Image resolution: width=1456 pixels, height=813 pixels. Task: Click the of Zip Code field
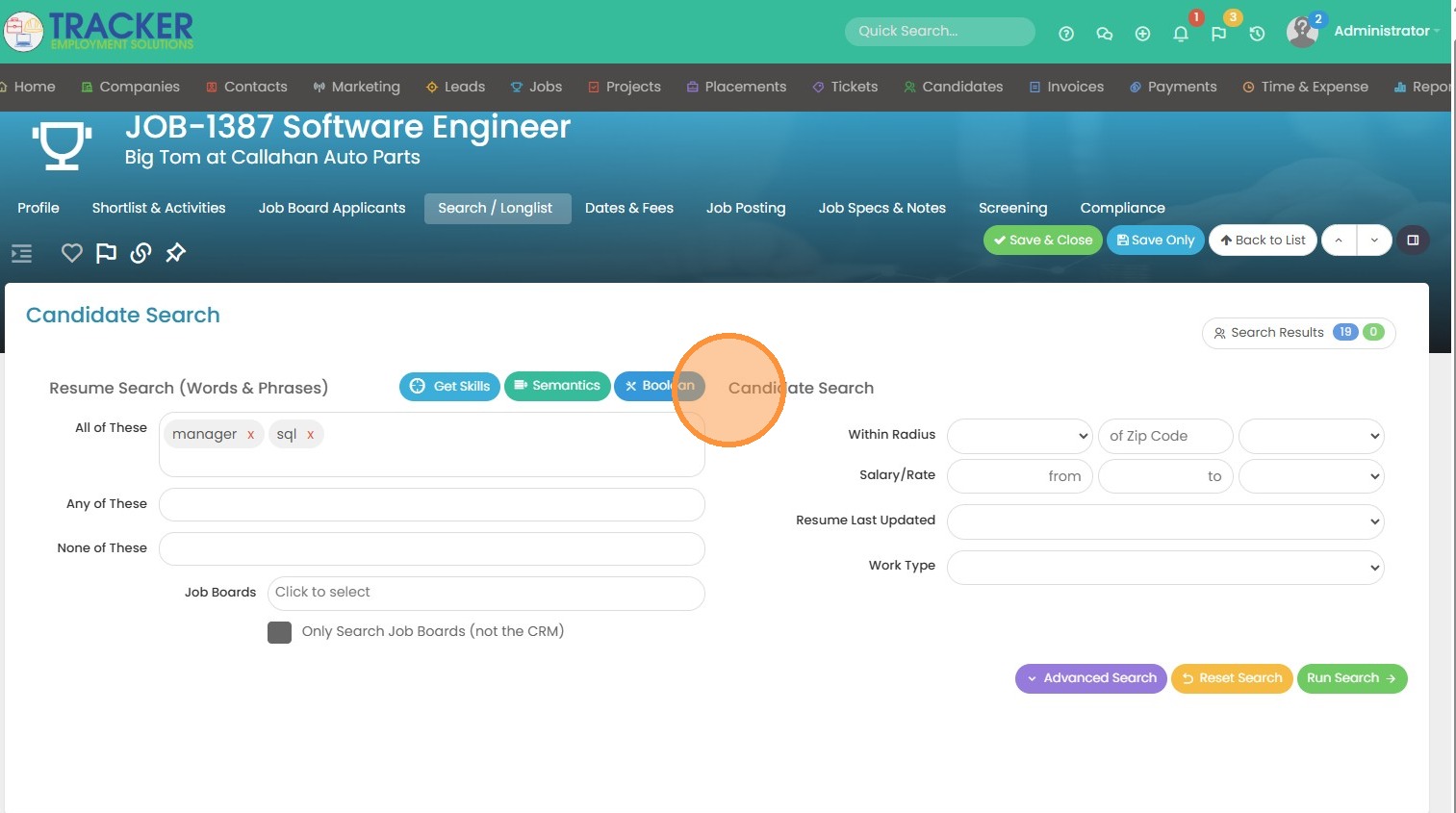coord(1165,436)
